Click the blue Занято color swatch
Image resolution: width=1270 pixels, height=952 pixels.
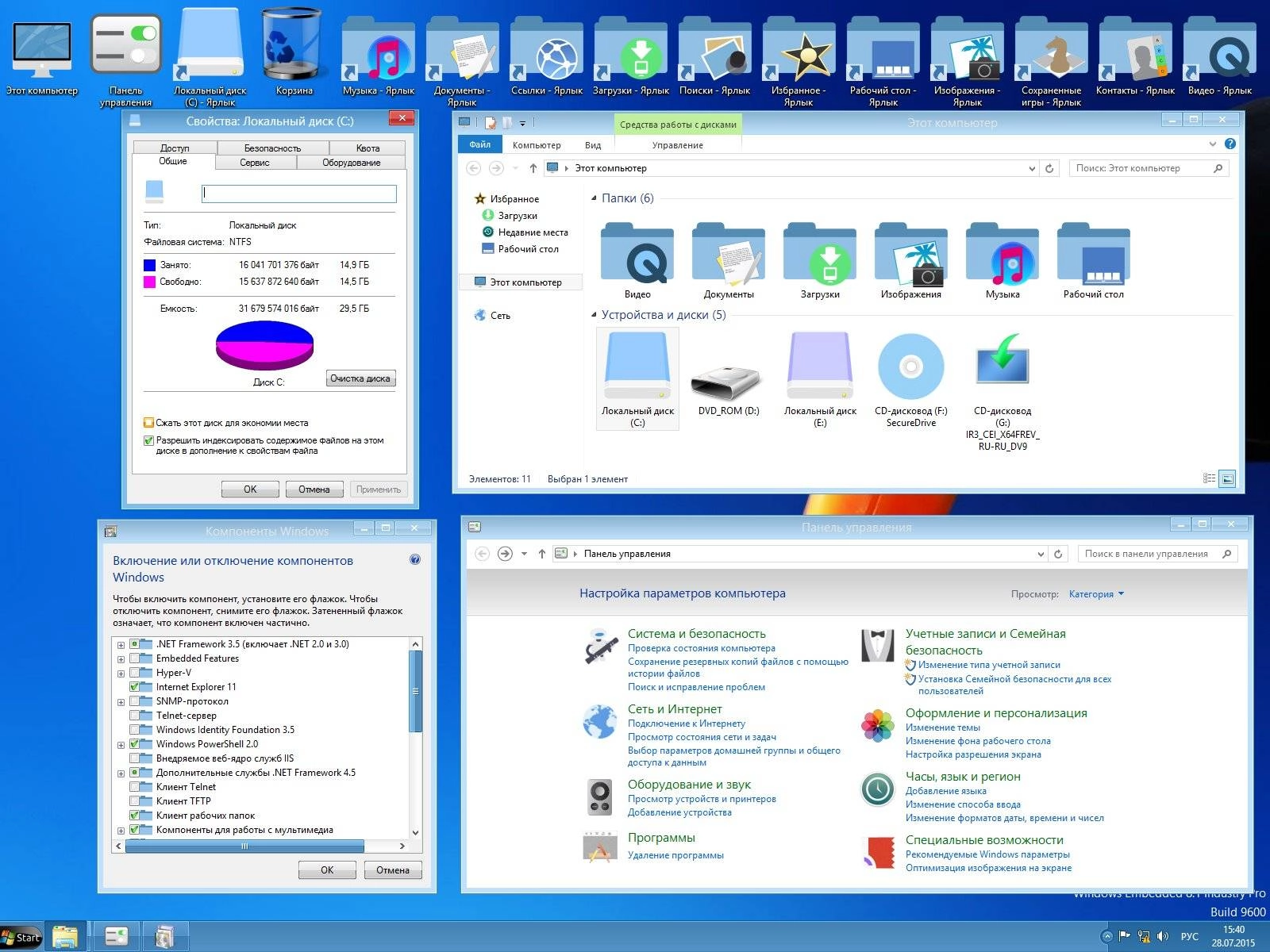(149, 265)
